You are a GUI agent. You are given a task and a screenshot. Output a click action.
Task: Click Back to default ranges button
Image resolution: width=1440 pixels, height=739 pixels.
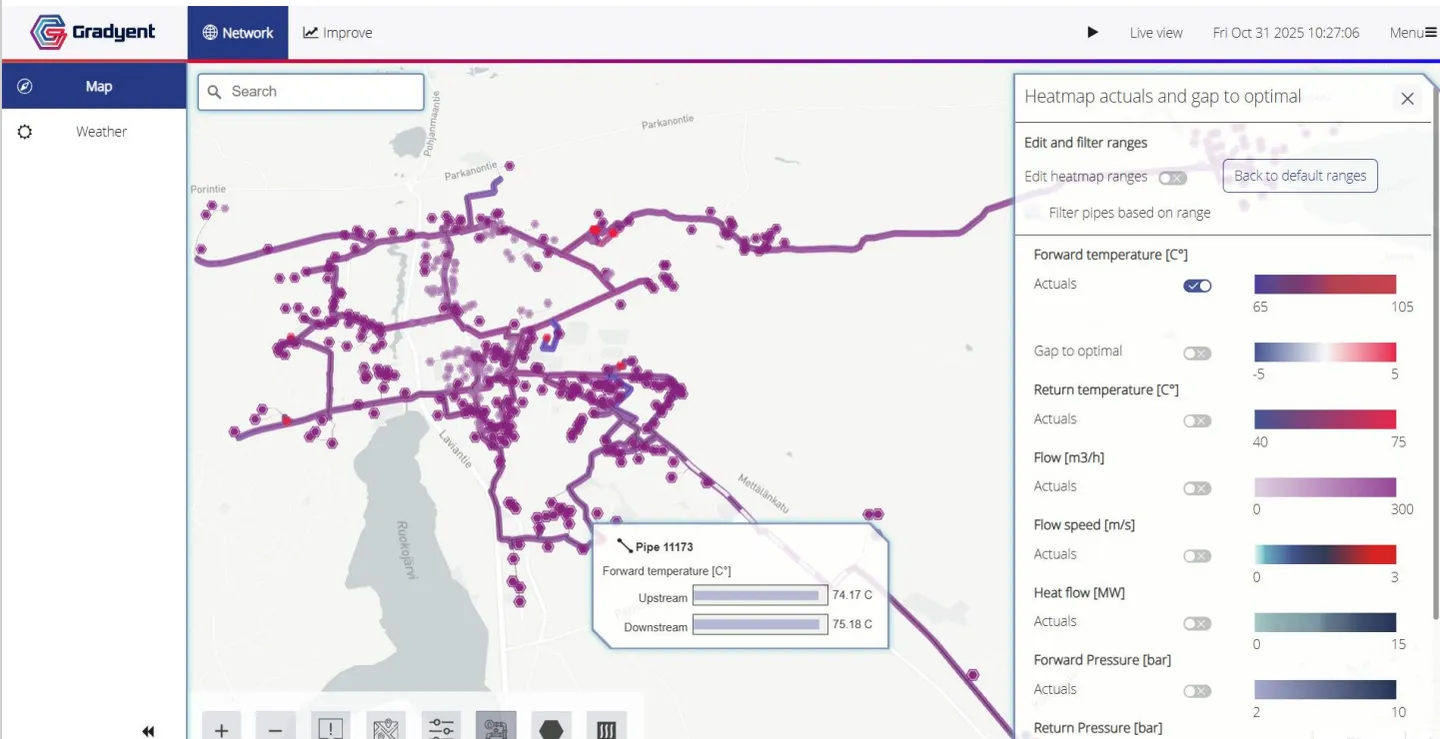click(x=1300, y=176)
